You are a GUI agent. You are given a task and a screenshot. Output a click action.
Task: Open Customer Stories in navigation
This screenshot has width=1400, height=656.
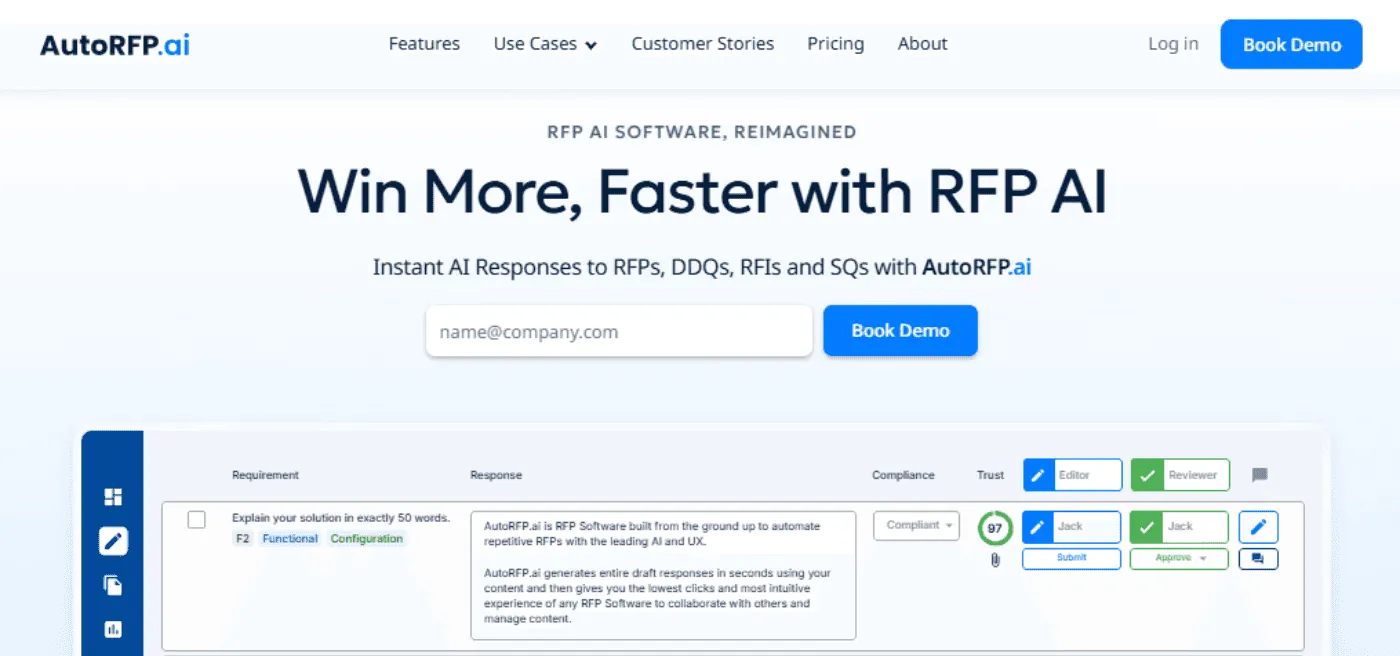point(703,44)
